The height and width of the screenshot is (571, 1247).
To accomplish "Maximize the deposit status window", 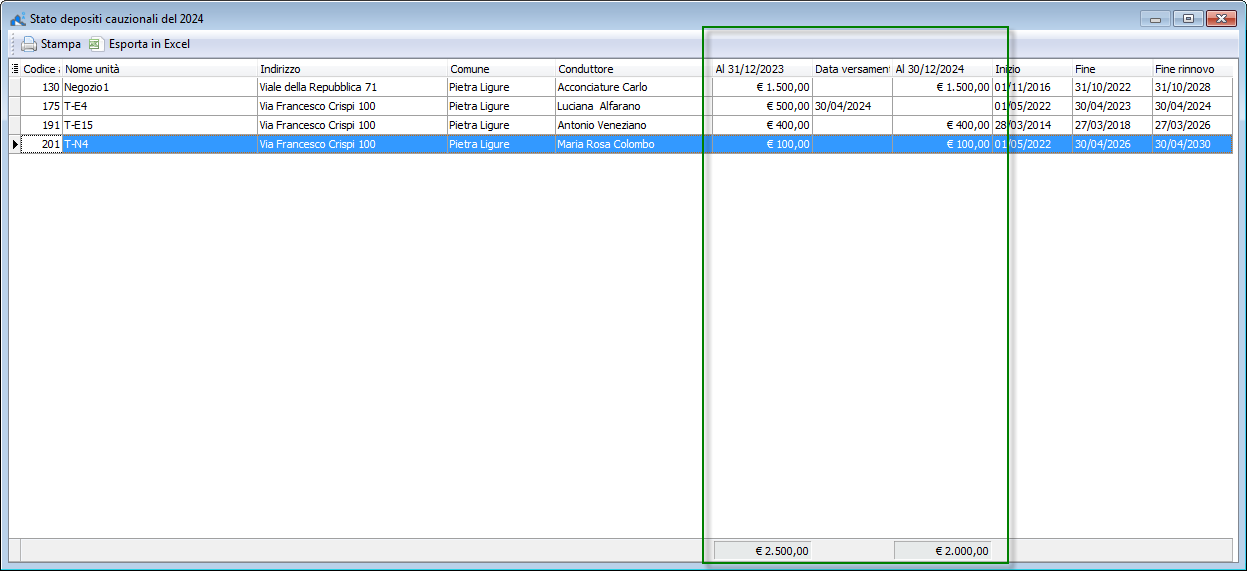I will coord(1188,18).
